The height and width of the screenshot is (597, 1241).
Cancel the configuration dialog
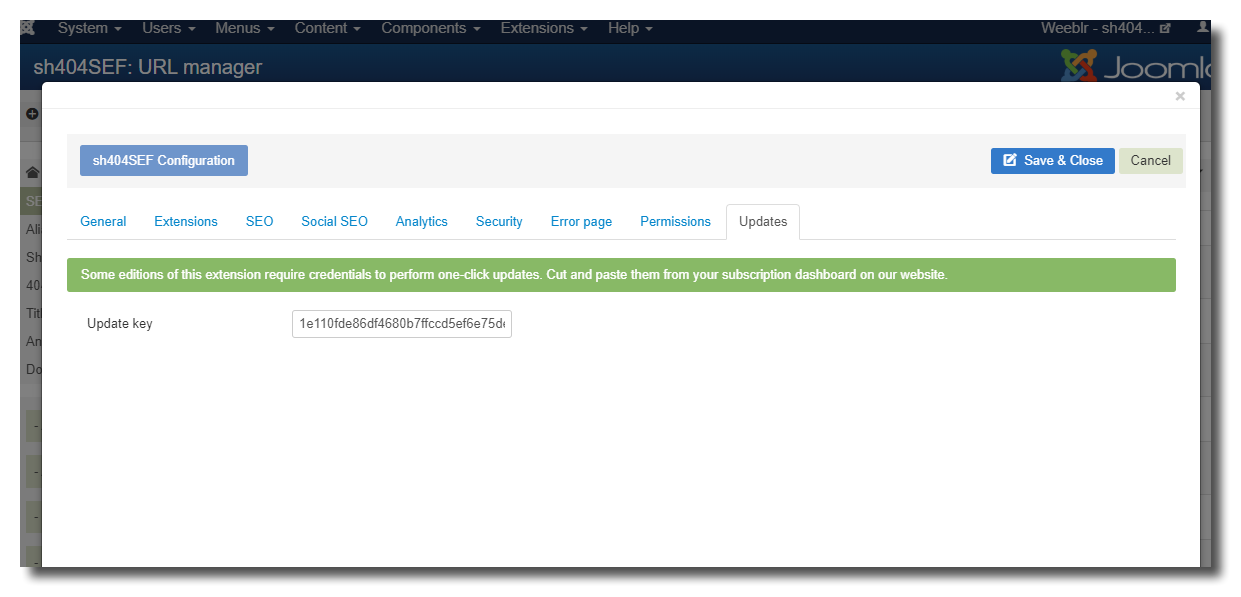click(1151, 160)
